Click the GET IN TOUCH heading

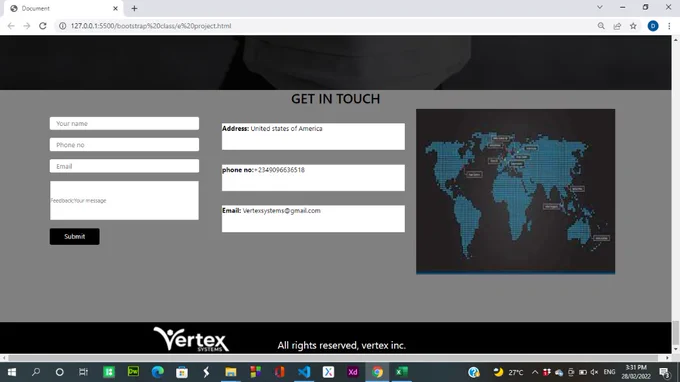point(335,99)
